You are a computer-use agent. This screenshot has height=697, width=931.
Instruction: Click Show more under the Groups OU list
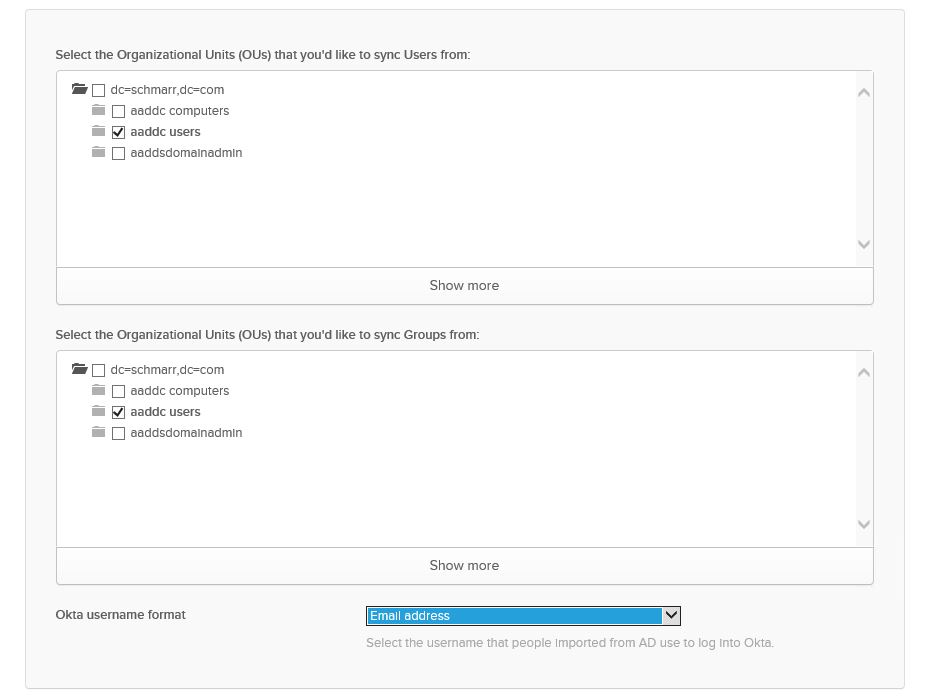point(464,566)
